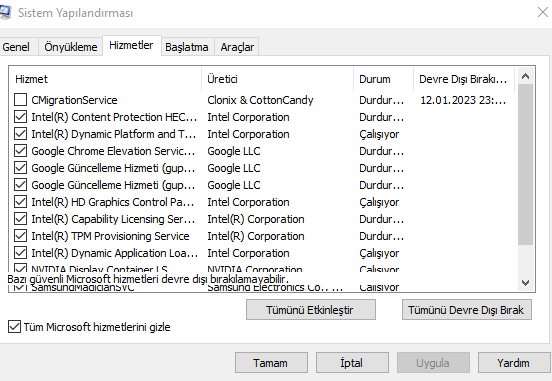Sort by Devre Dışı Bırakı... column header
Viewport: 552px width, 381px height.
tap(464, 79)
